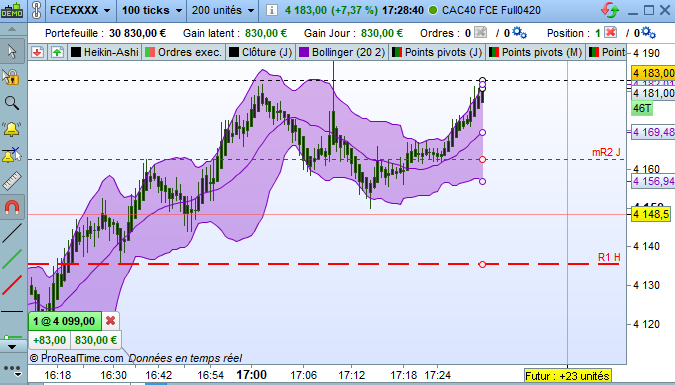
Task: Expand the hidden tools with the bottom down arrow
Action: click(12, 347)
